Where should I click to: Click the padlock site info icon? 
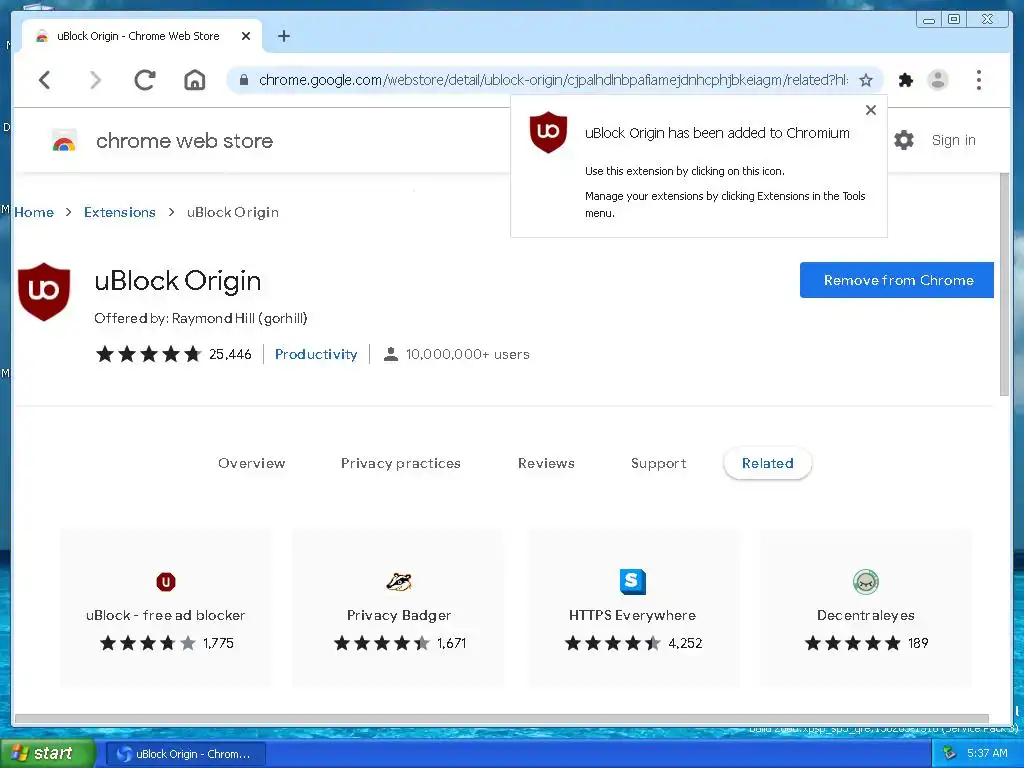pyautogui.click(x=244, y=80)
